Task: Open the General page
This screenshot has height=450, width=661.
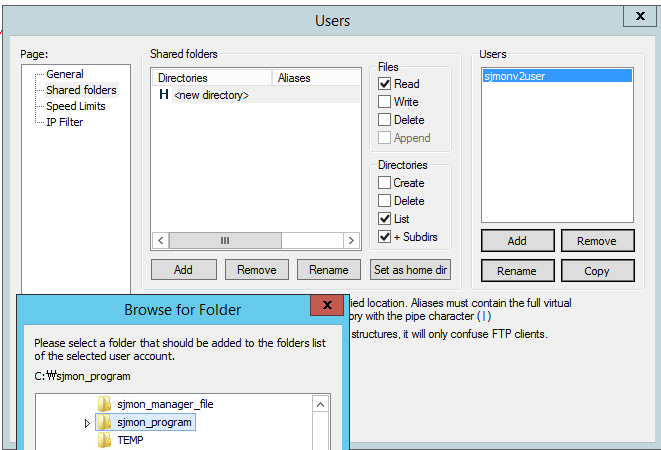Action: click(x=65, y=74)
